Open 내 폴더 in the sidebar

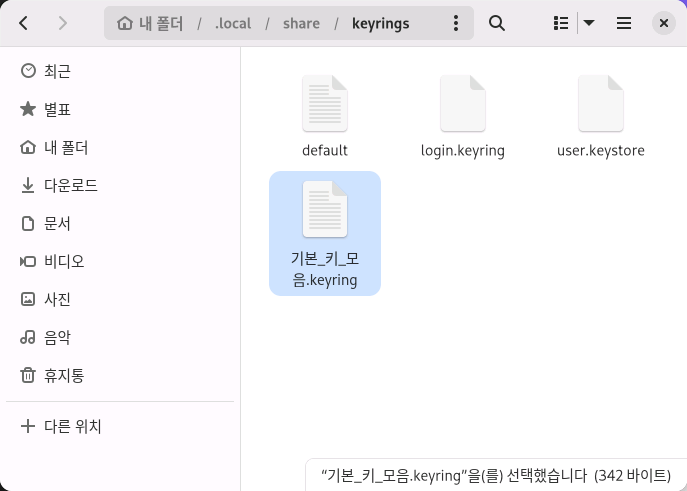[120, 147]
